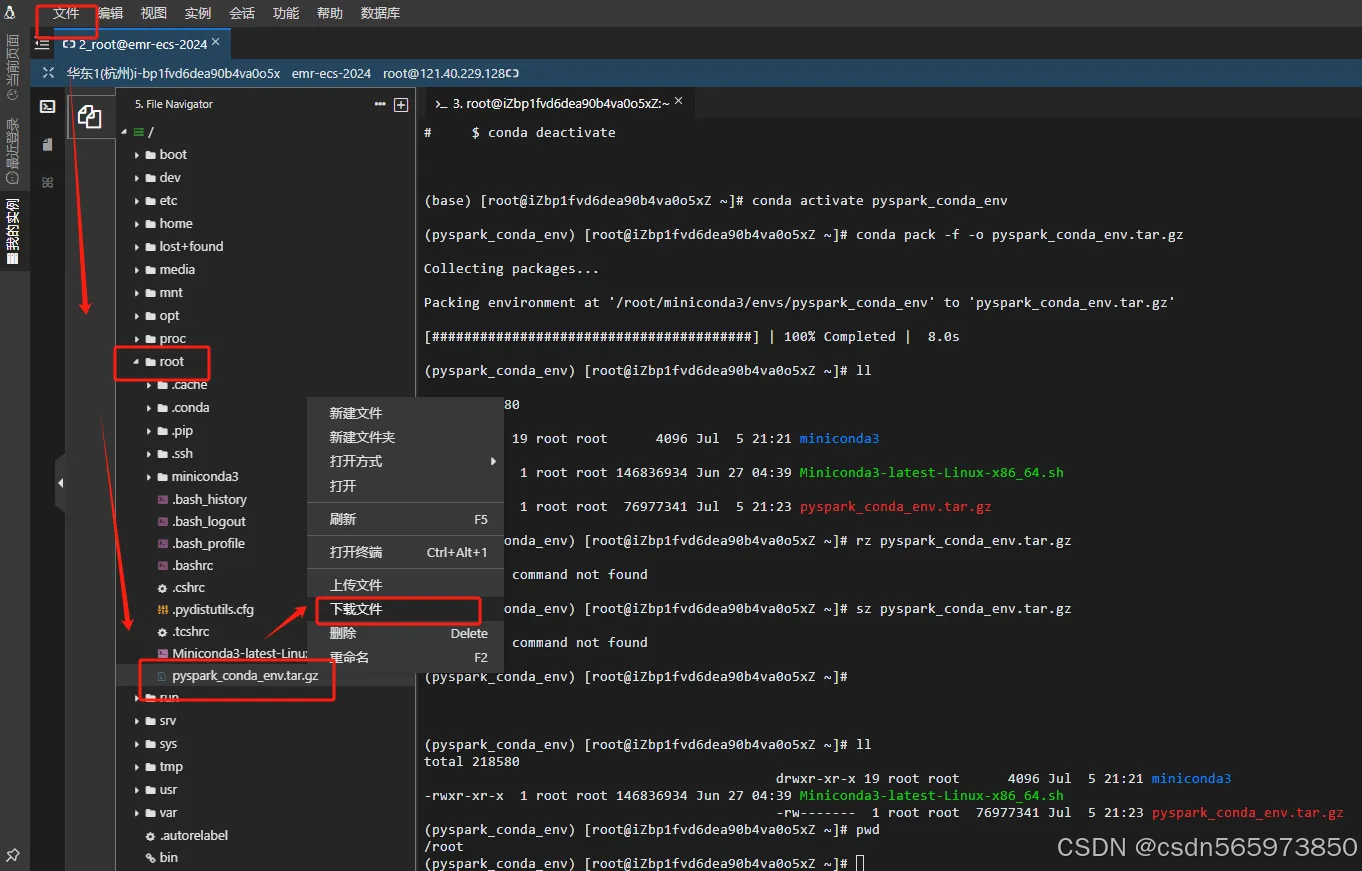Click link icon beside root@121.40.229.128
Viewport: 1362px width, 871px height.
pos(513,73)
